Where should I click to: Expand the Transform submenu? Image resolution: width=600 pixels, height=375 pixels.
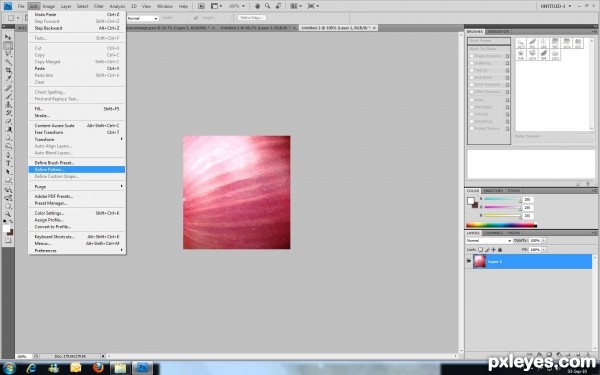(x=77, y=139)
